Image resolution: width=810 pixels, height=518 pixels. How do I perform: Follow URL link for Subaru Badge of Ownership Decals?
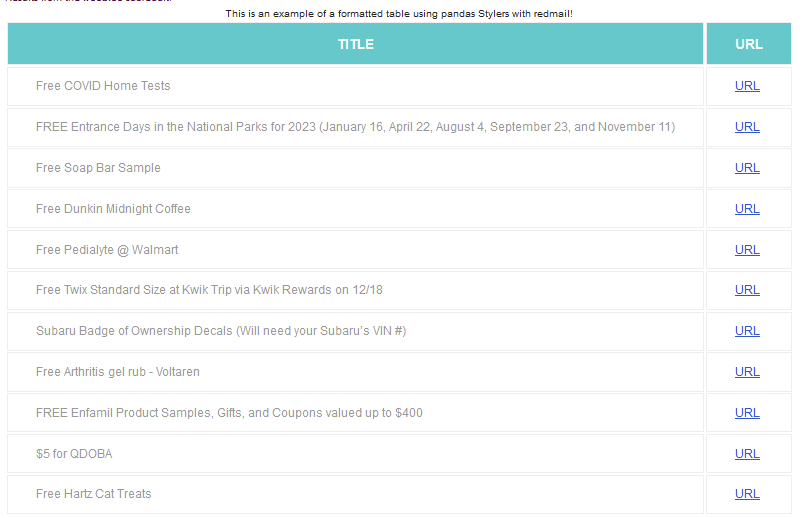(747, 331)
